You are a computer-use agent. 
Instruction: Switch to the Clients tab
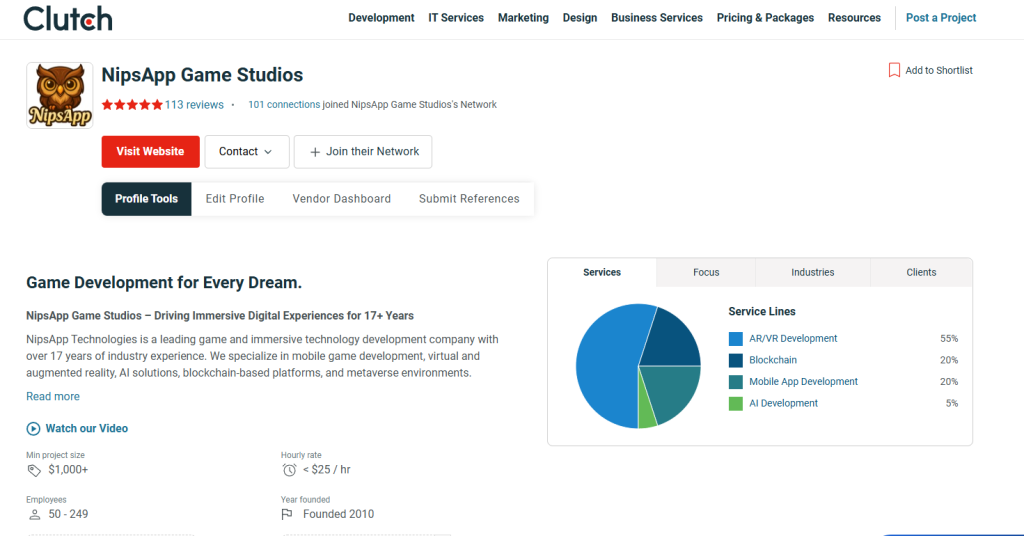[921, 272]
